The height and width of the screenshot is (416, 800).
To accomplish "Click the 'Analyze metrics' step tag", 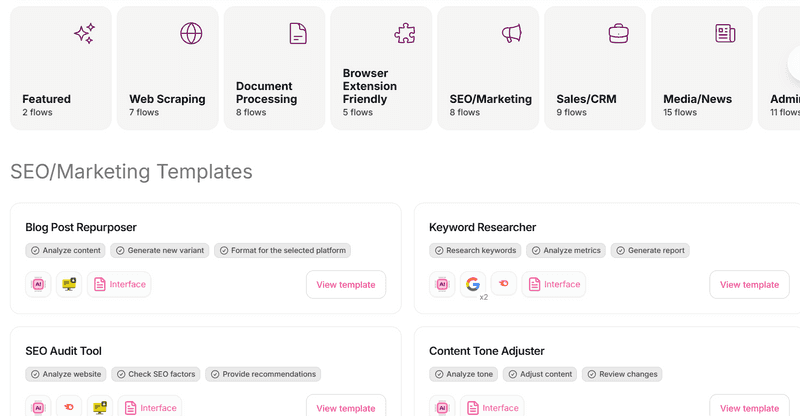I will [566, 251].
